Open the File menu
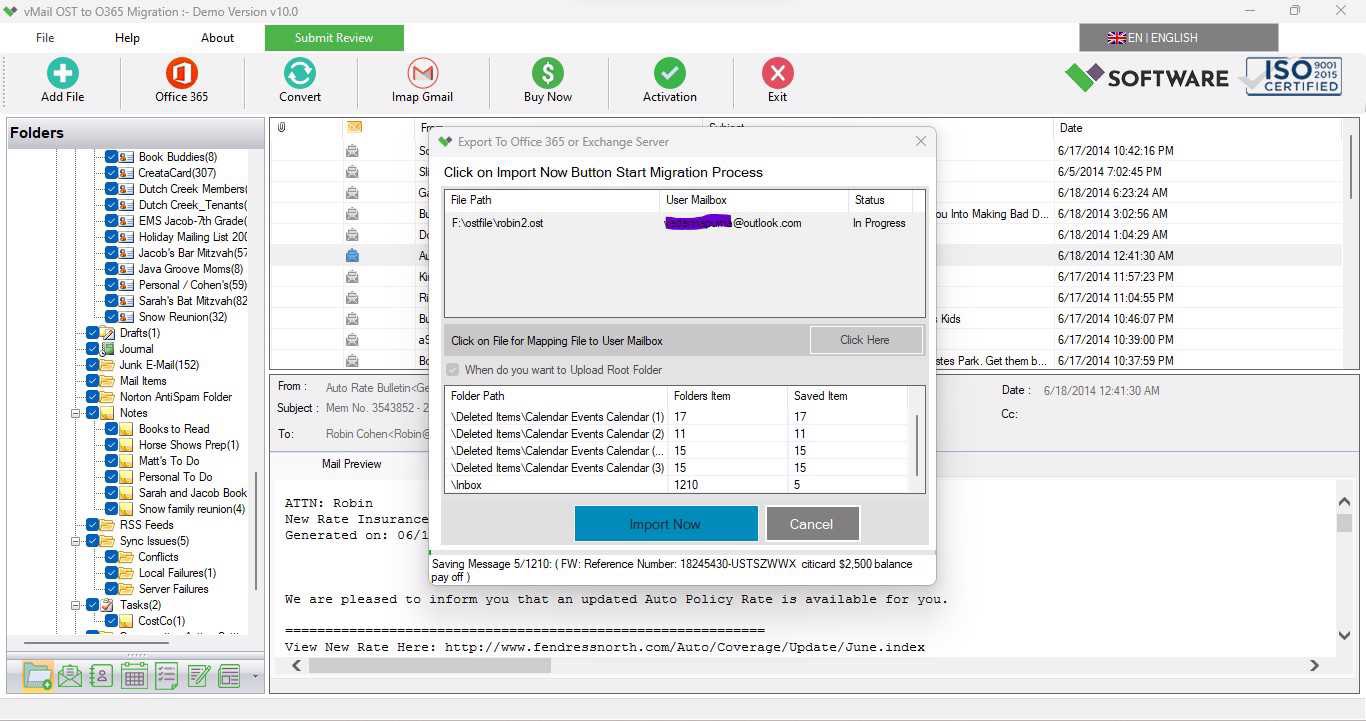 click(45, 38)
